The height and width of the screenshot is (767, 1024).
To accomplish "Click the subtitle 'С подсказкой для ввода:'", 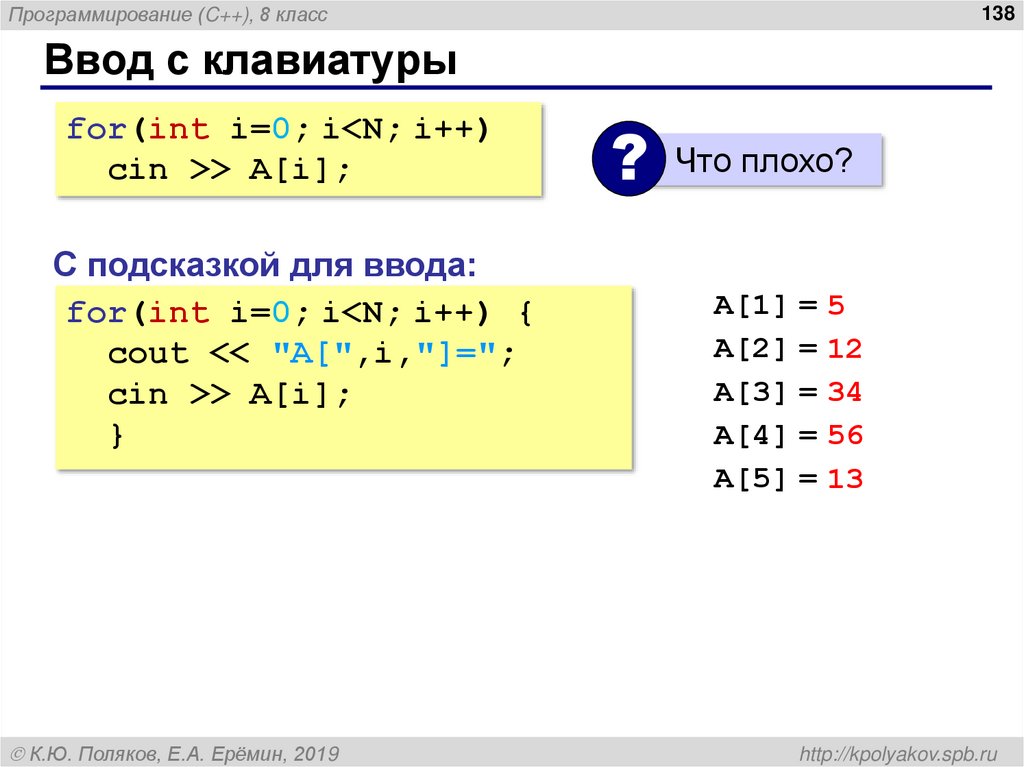I will [265, 265].
